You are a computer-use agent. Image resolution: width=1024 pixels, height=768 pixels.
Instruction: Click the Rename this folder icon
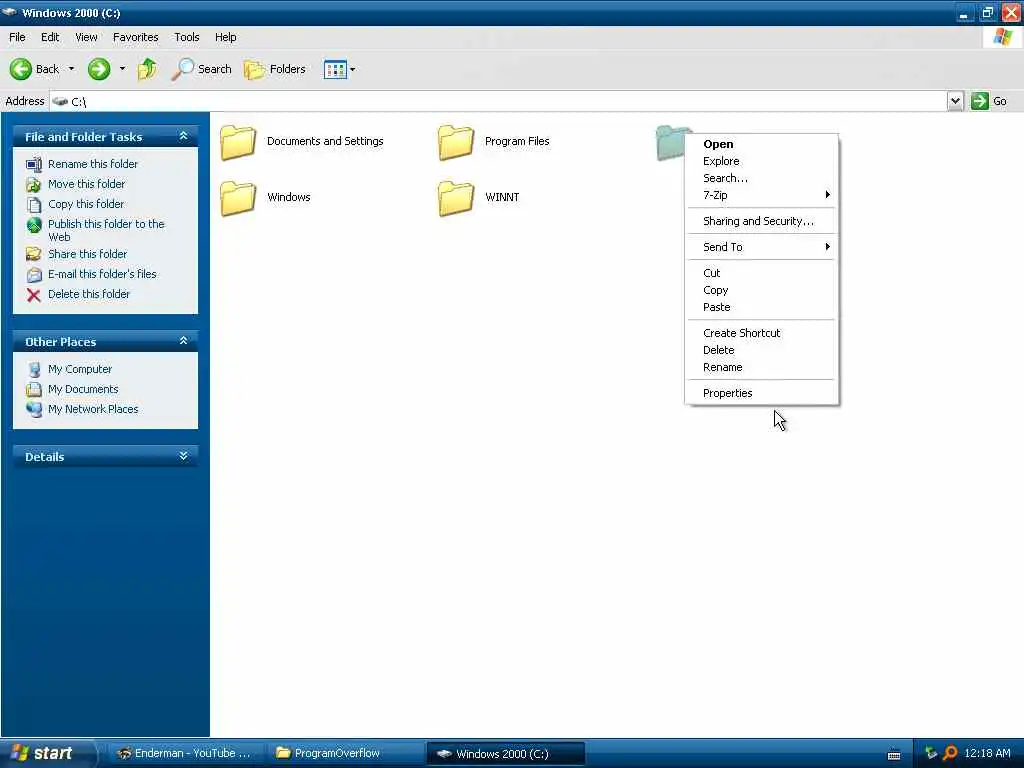coord(34,164)
